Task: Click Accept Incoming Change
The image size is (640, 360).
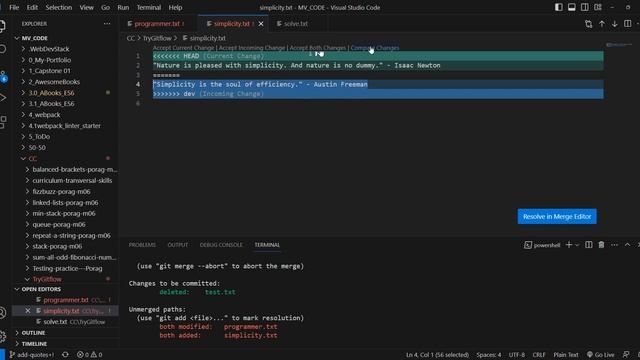Action: click(x=252, y=48)
